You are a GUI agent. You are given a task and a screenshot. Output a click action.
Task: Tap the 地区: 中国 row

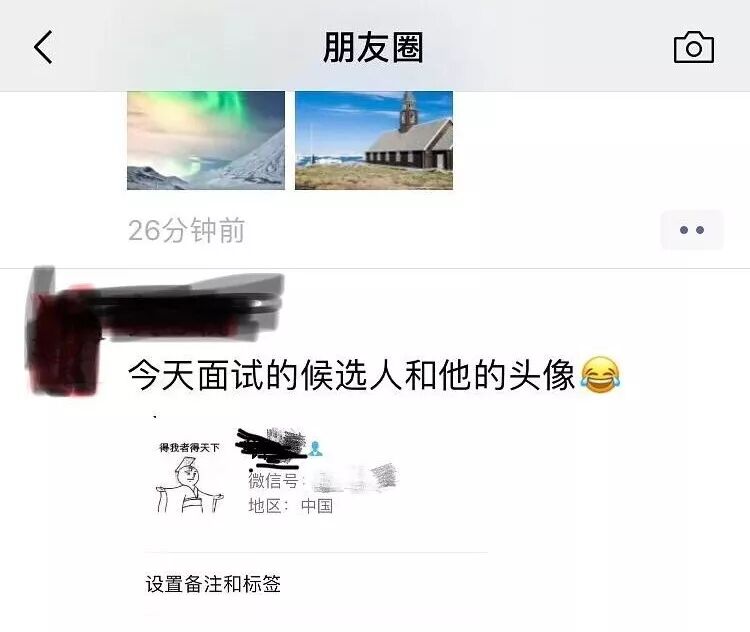[290, 506]
